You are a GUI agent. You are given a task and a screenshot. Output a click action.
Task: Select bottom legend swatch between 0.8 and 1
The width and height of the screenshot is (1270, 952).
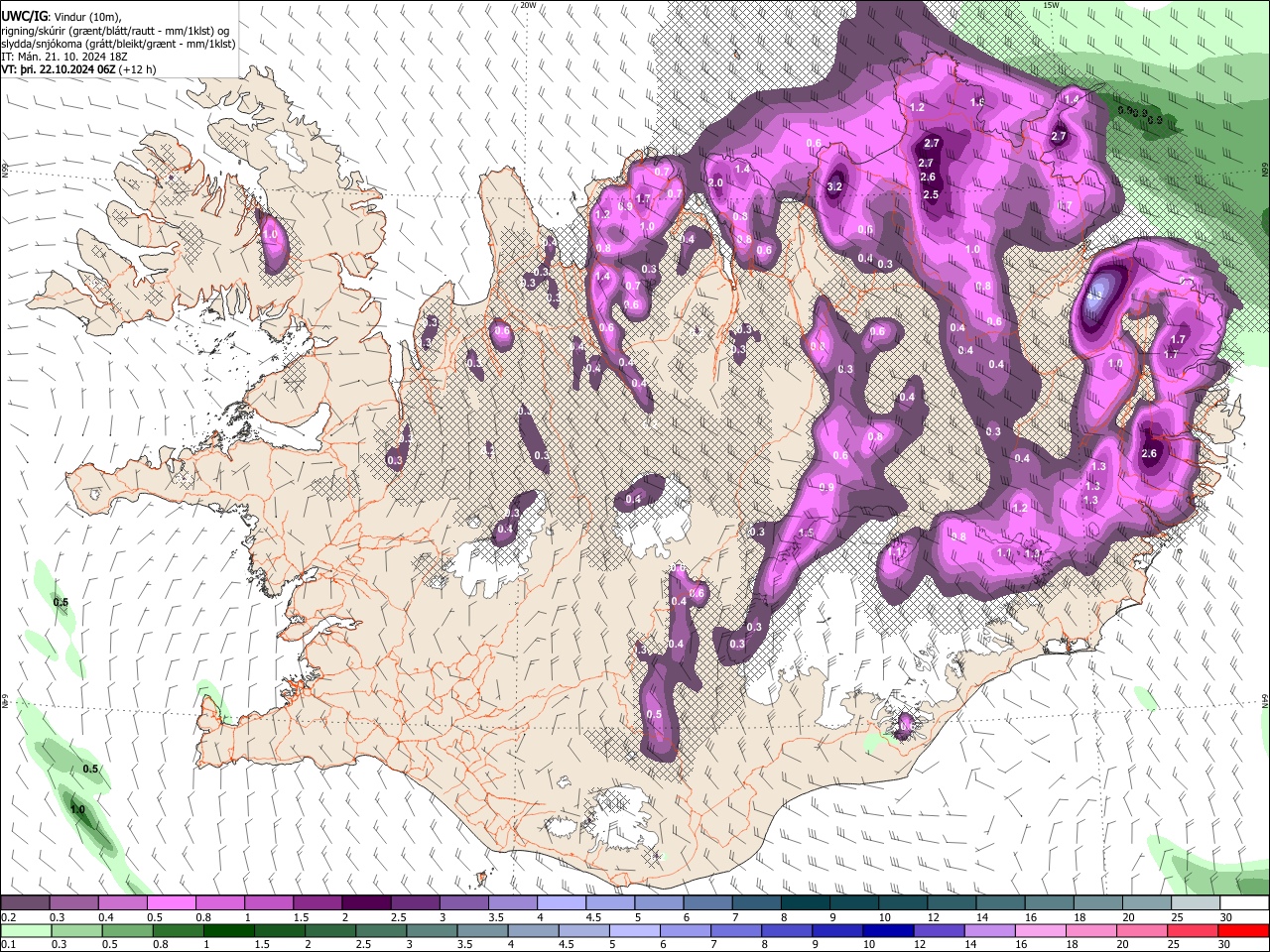(x=178, y=931)
